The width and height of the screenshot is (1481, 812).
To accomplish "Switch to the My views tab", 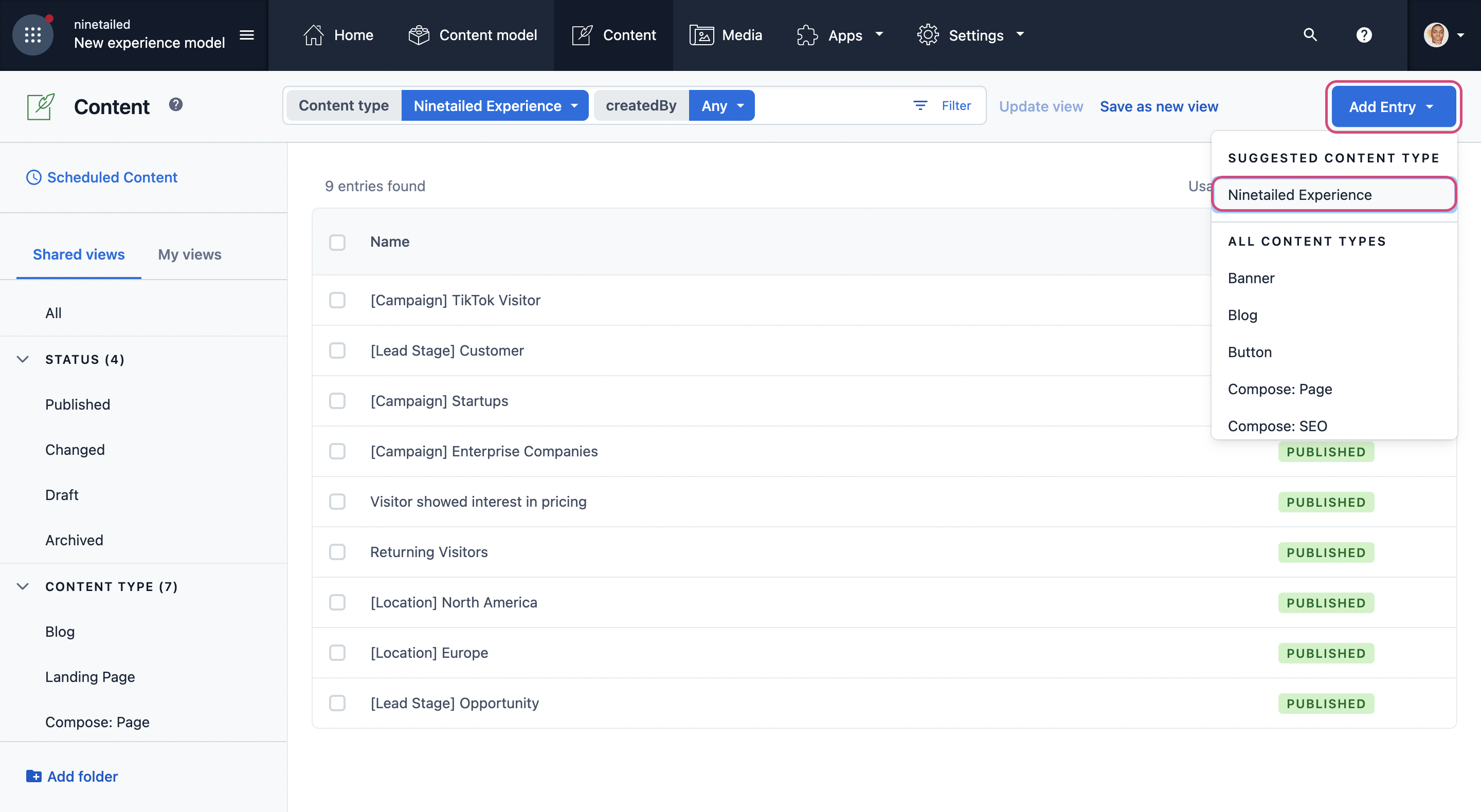I will click(x=190, y=254).
